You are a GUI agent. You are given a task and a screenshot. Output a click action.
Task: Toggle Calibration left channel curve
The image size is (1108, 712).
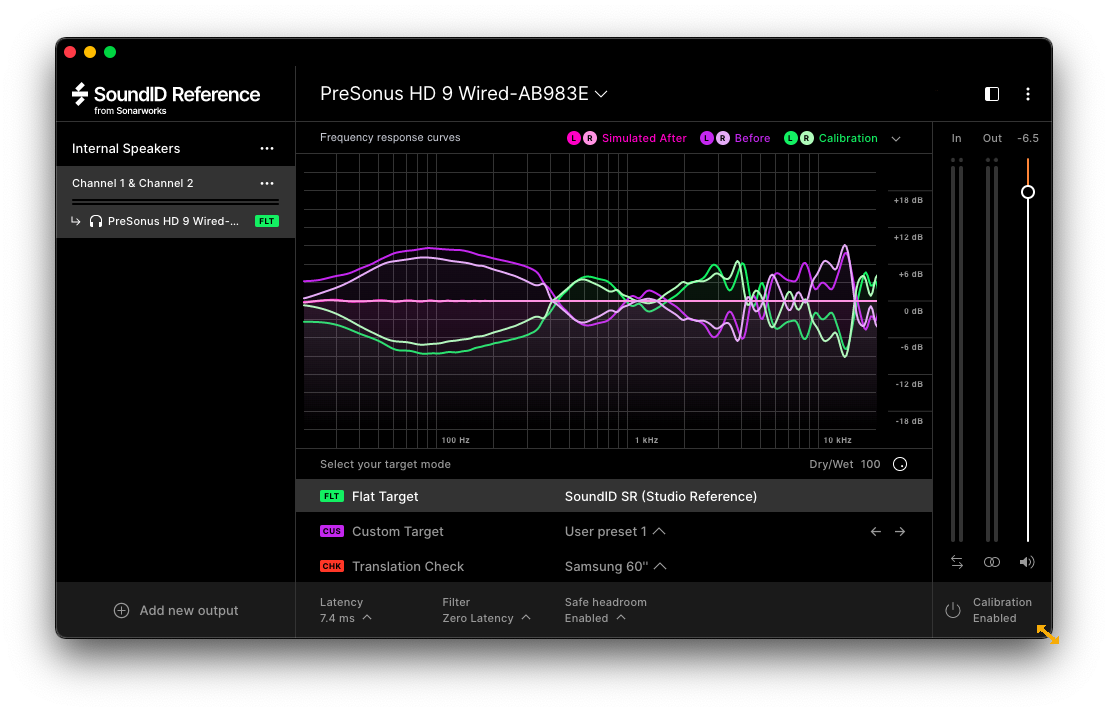tap(791, 138)
